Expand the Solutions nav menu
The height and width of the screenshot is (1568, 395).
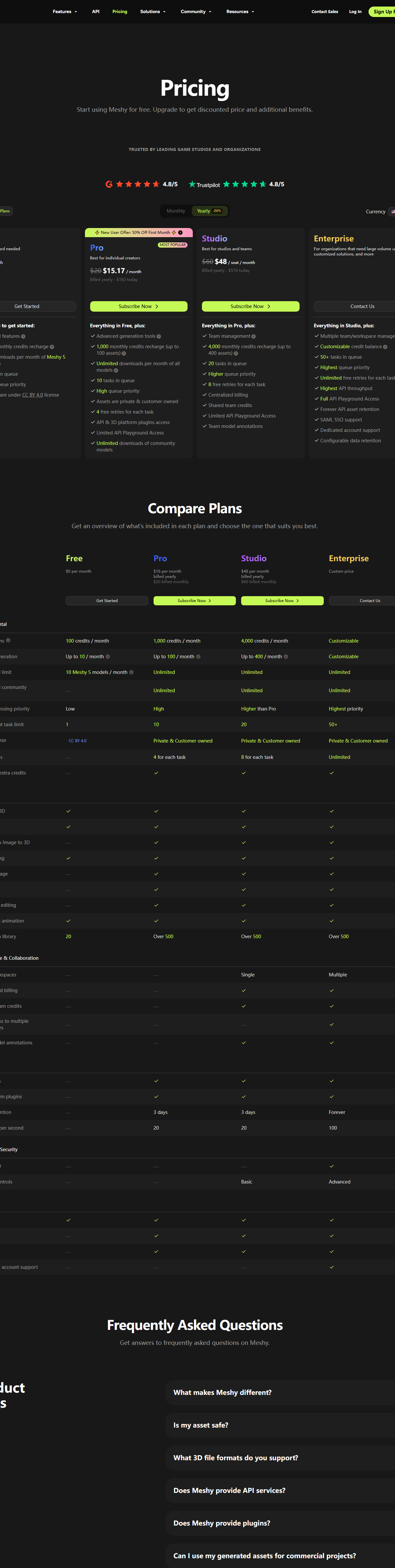153,11
